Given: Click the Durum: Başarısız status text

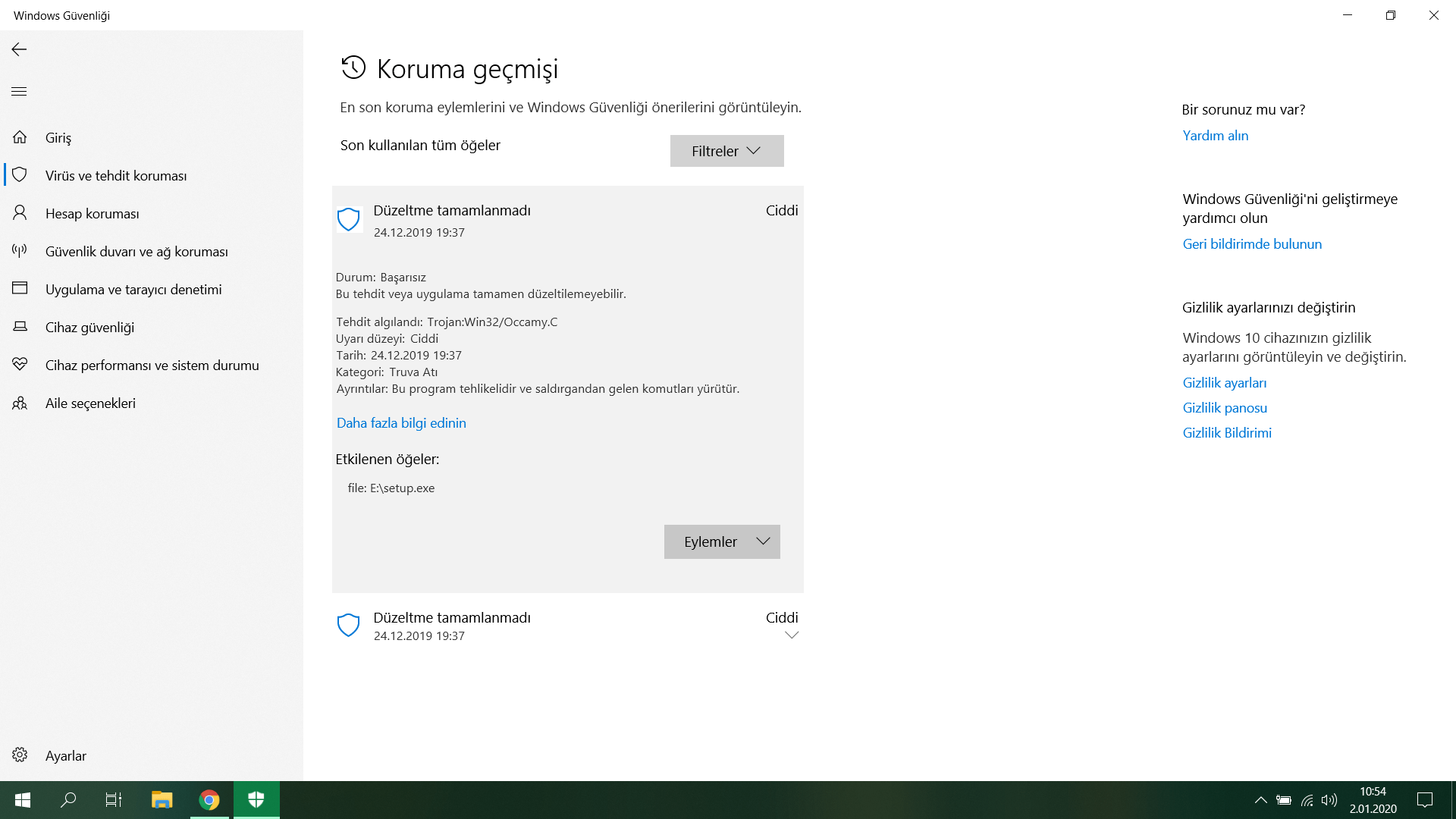Looking at the screenshot, I should [381, 278].
